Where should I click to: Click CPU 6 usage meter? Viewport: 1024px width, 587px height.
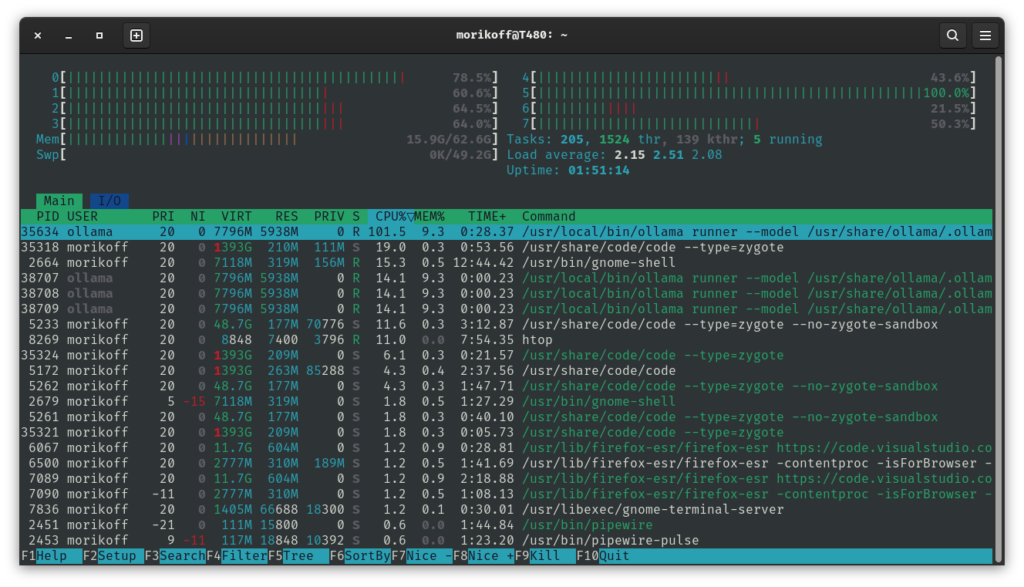click(x=749, y=108)
